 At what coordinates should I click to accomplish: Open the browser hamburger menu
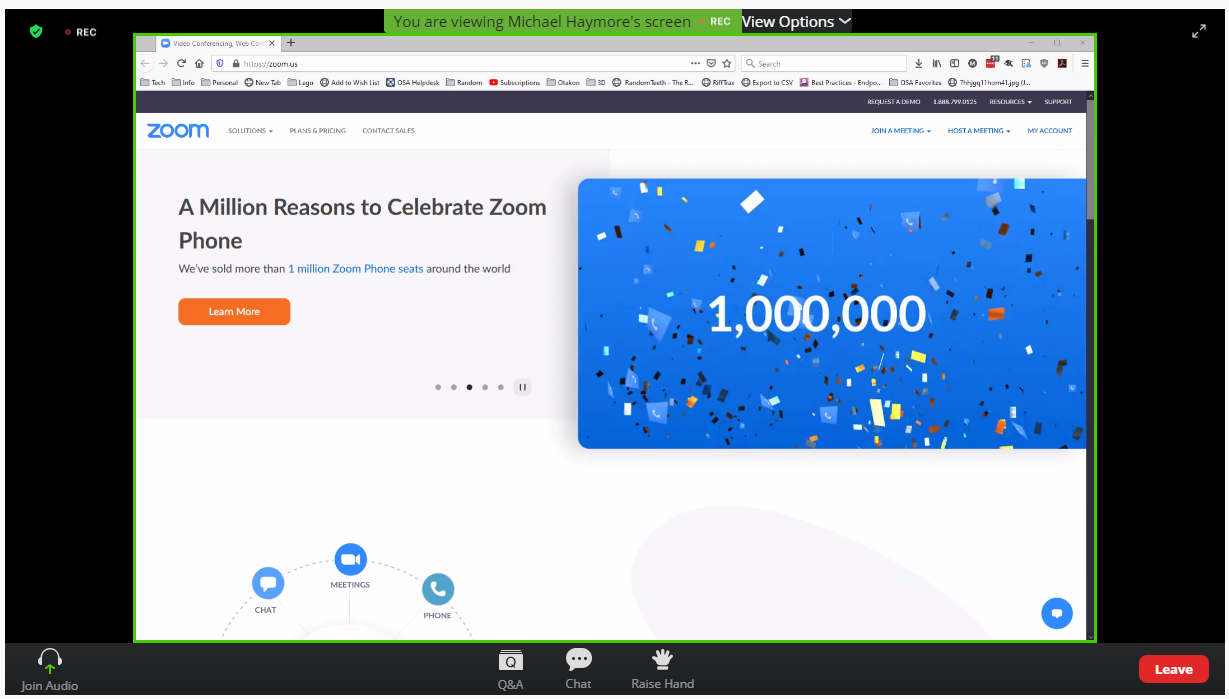1085,63
